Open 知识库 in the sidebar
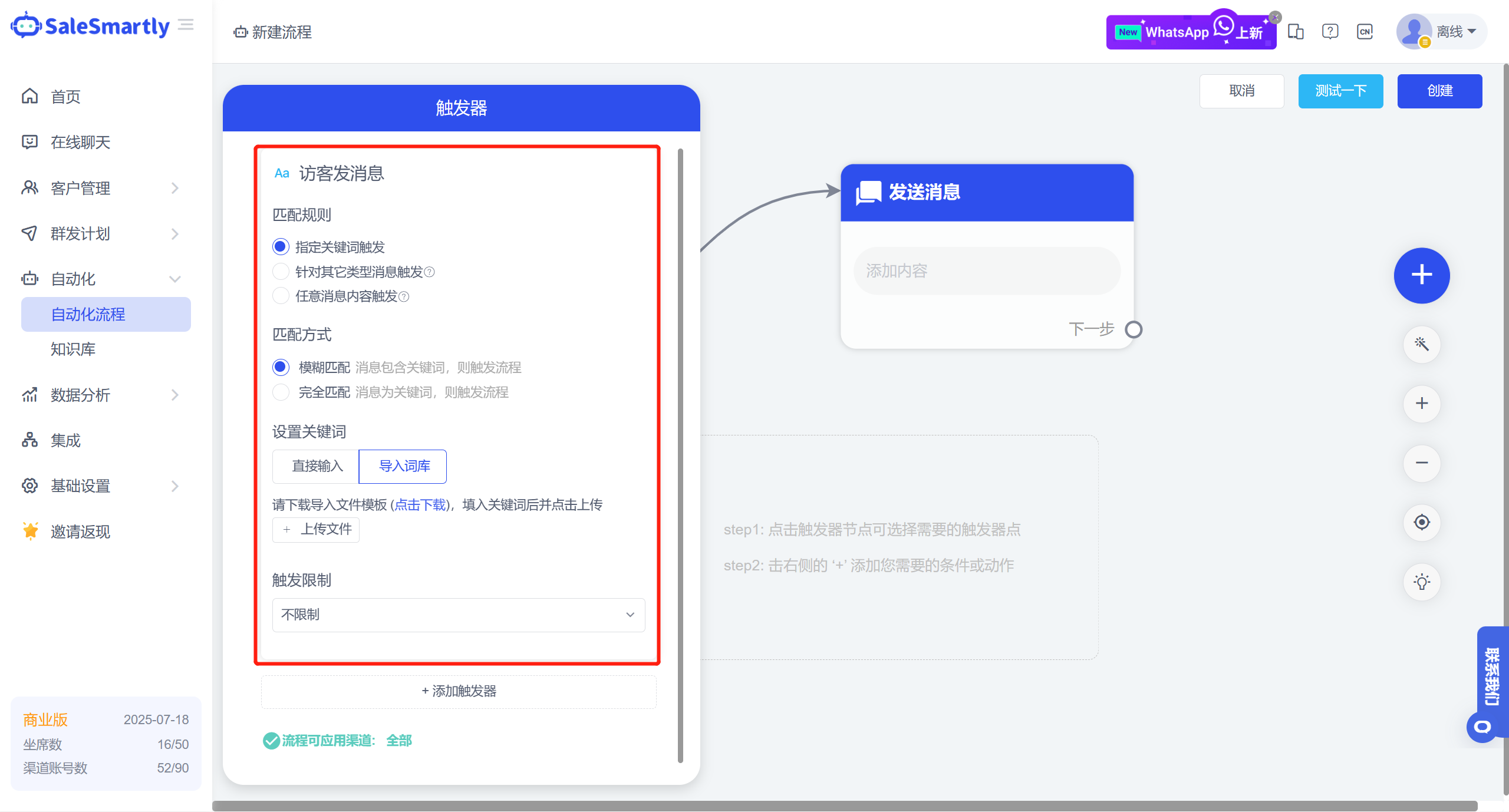The image size is (1509, 812). (73, 349)
